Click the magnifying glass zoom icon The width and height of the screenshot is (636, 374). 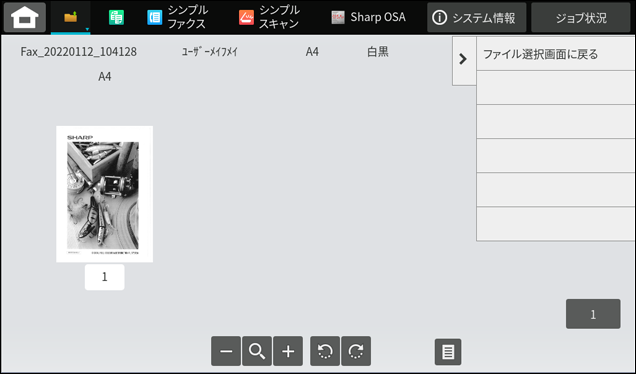pos(257,351)
